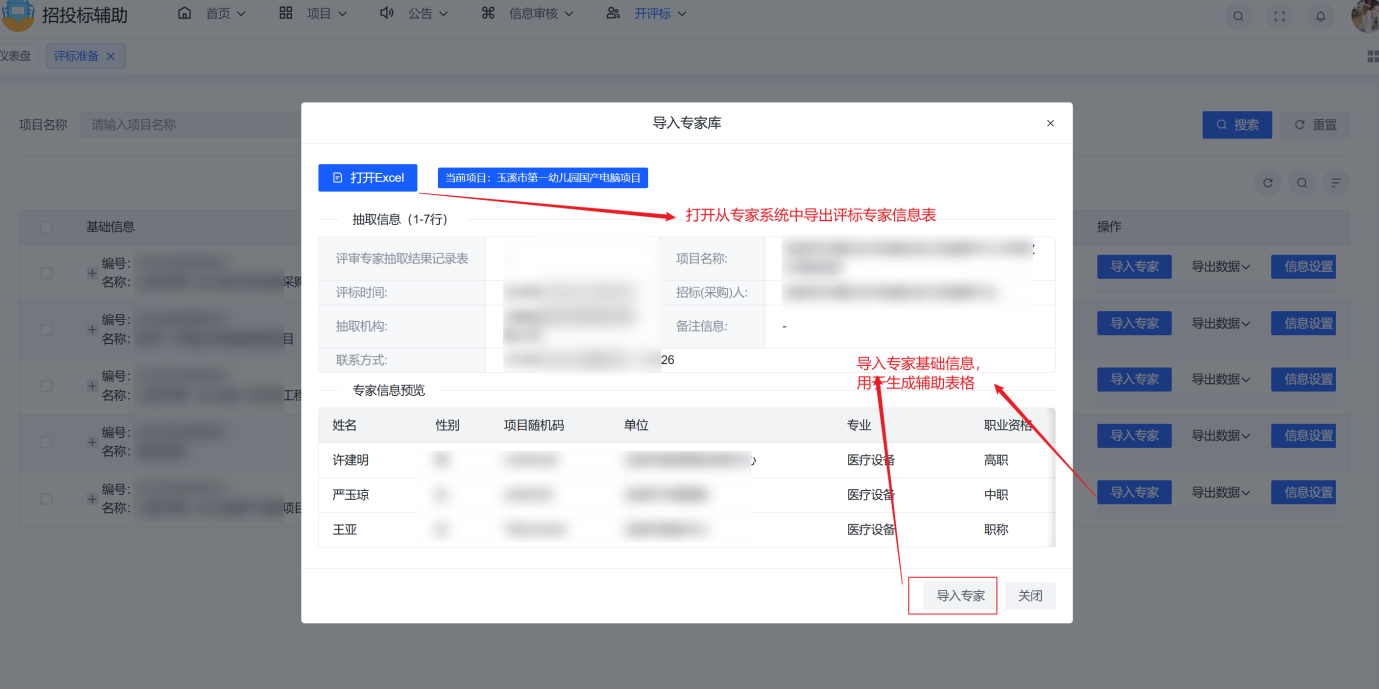The height and width of the screenshot is (689, 1379).
Task: Toggle the select-all checkbox in table header
Action: (x=44, y=226)
